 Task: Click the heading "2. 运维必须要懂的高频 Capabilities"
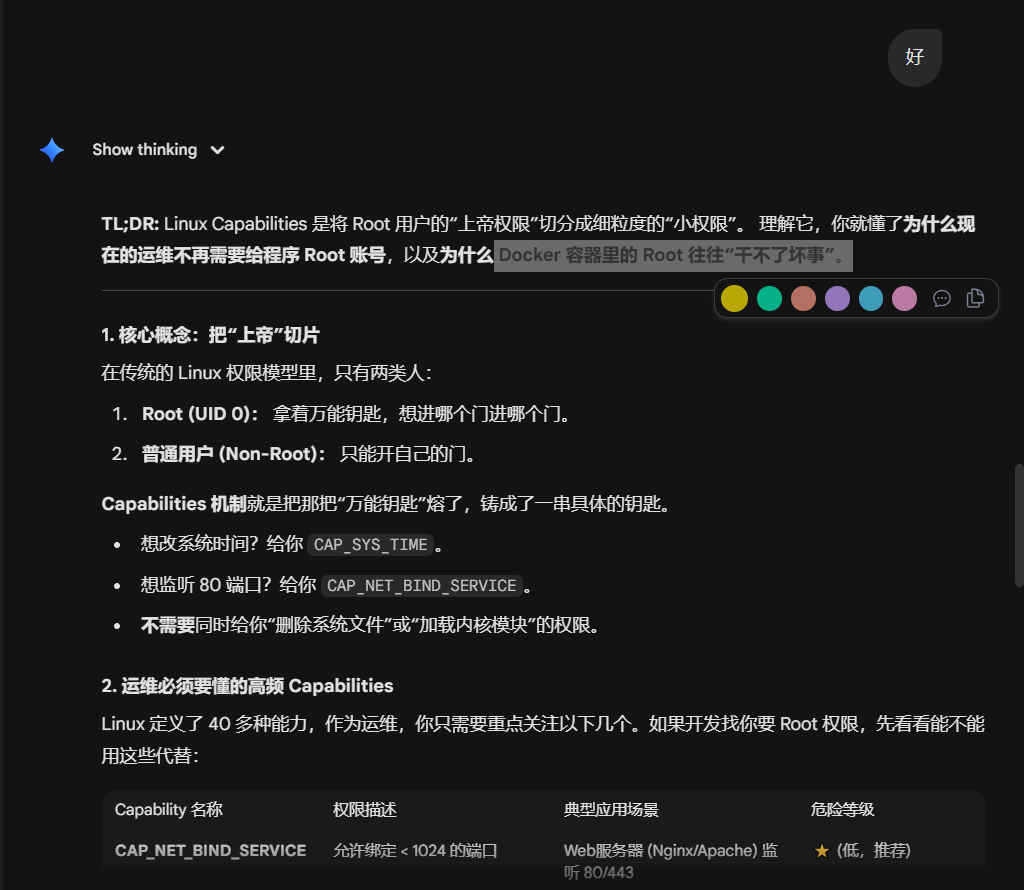[247, 686]
